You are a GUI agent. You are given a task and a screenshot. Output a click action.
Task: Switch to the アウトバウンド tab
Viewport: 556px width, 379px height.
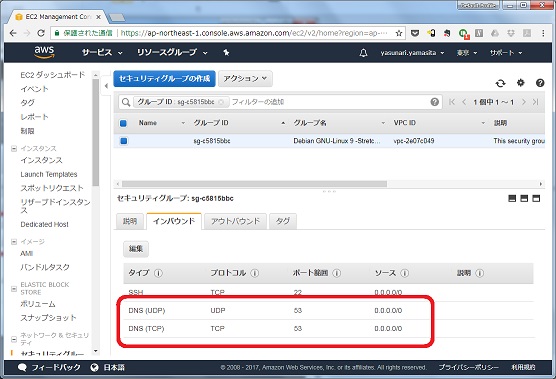pos(235,221)
